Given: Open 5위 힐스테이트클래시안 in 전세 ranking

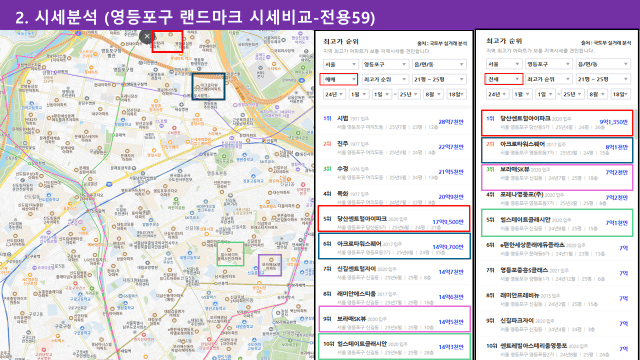Looking at the screenshot, I should coord(557,222).
